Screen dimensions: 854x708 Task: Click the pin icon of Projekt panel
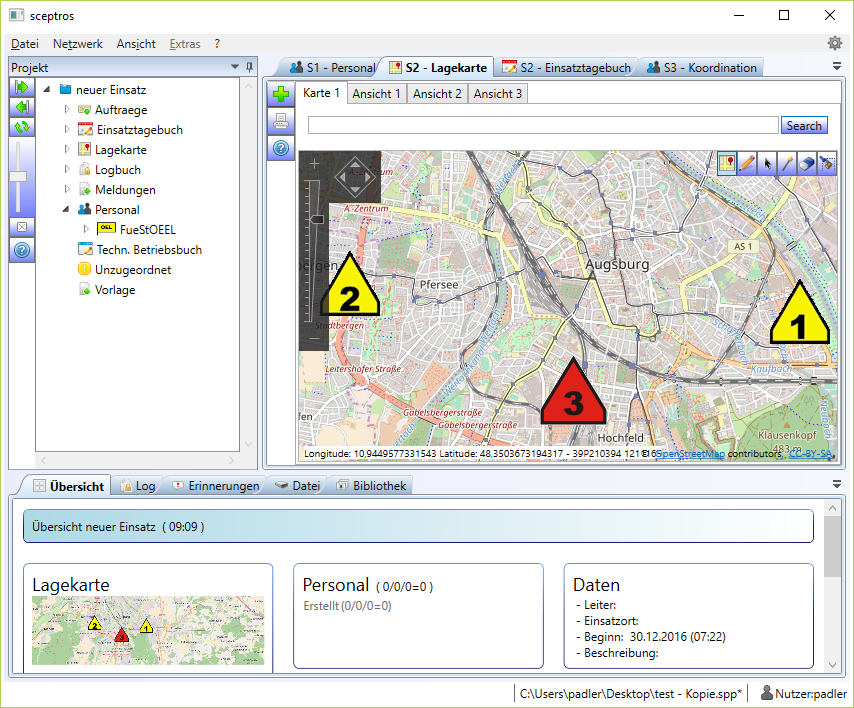coord(249,67)
